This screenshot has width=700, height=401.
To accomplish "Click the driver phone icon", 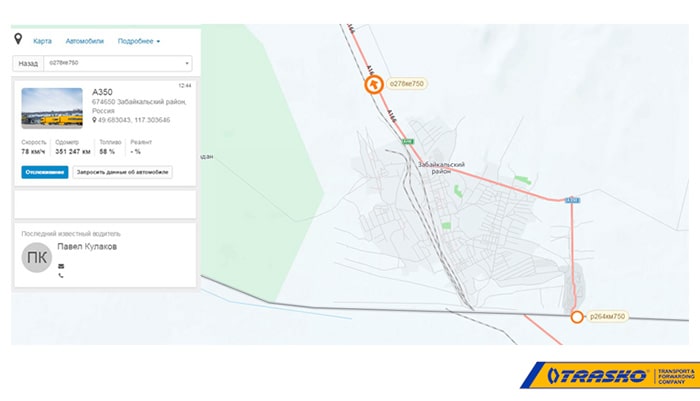I will coord(61,276).
